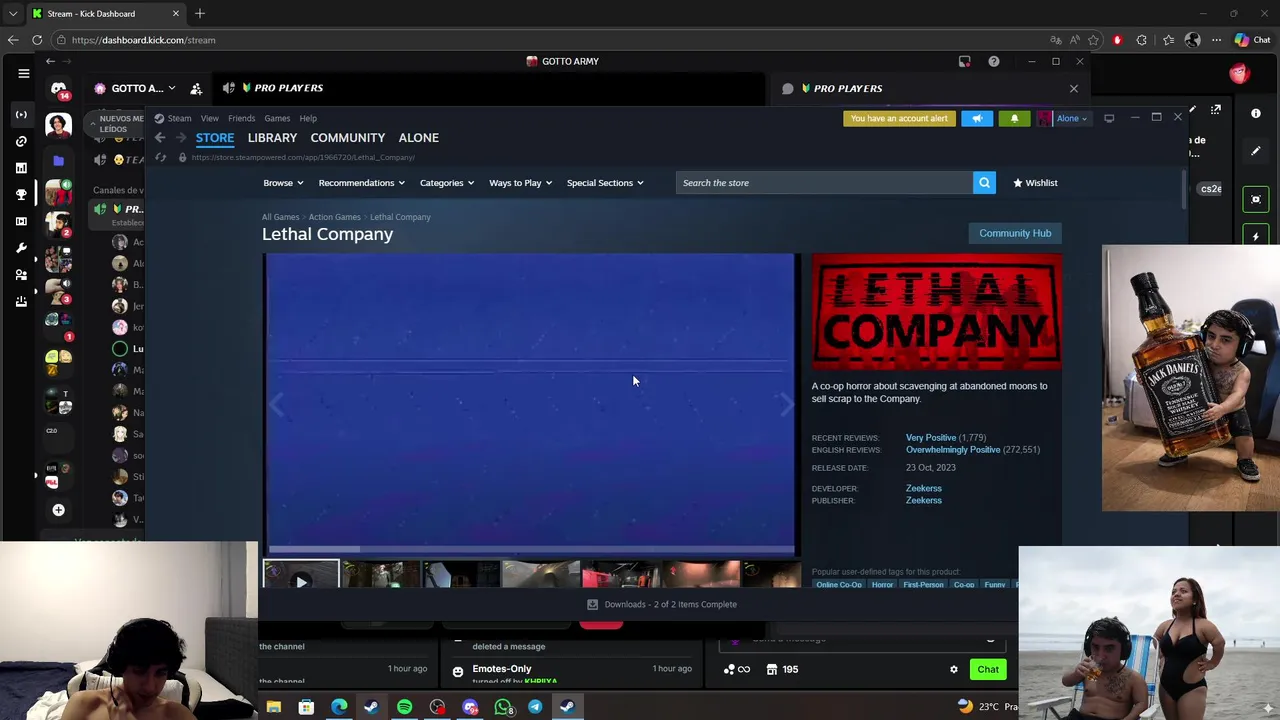Screen dimensions: 1280x720
Task: Expand Steam Categories dropdown
Action: [x=446, y=183]
